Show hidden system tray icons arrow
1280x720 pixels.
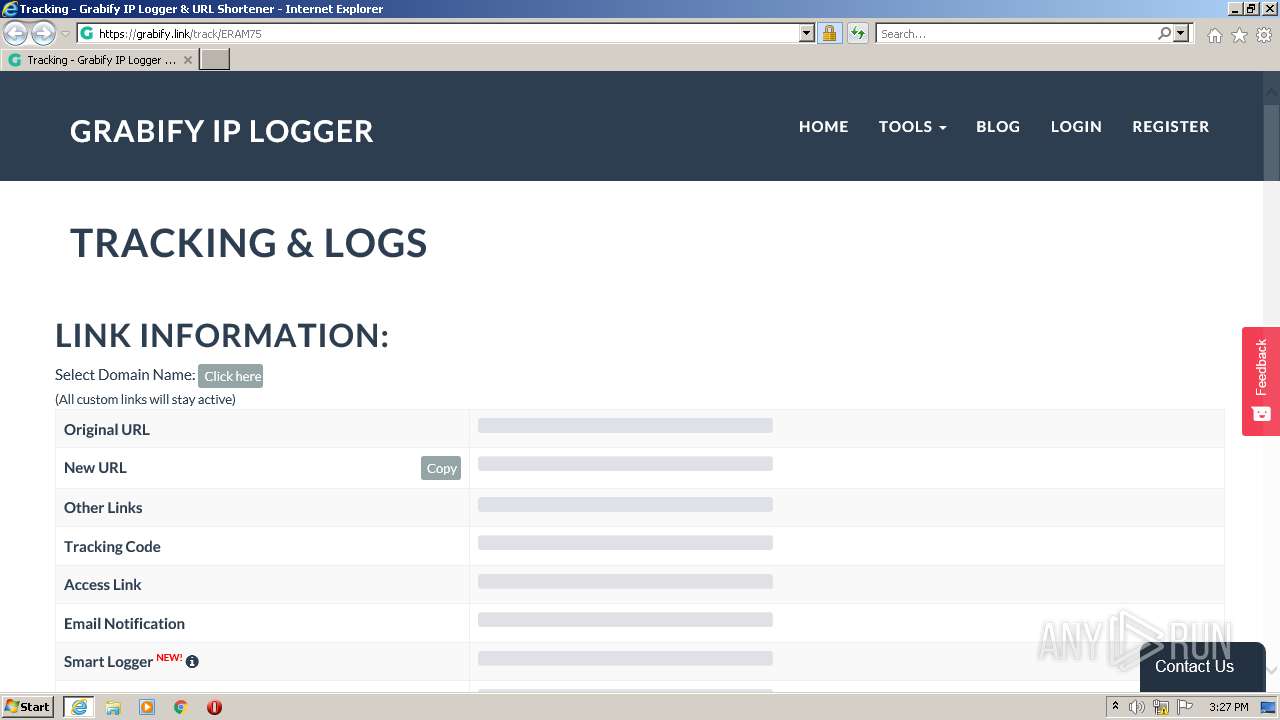click(x=1115, y=707)
